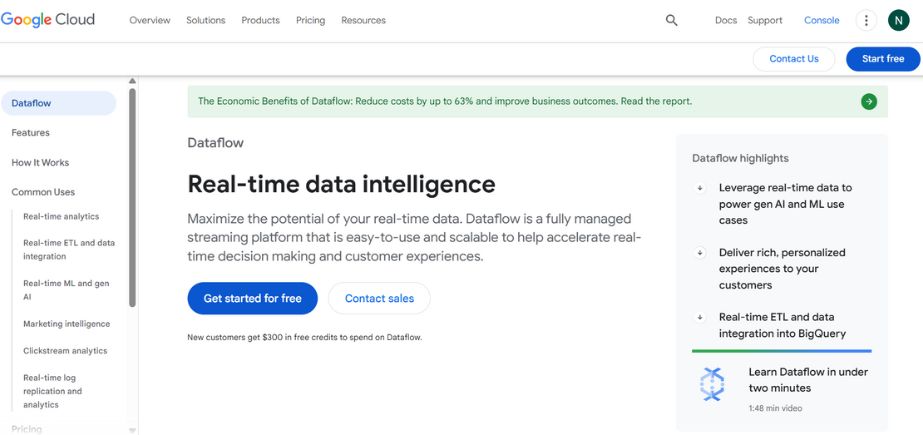
Task: Click the sidebar scroll down arrow
Action: click(132, 430)
